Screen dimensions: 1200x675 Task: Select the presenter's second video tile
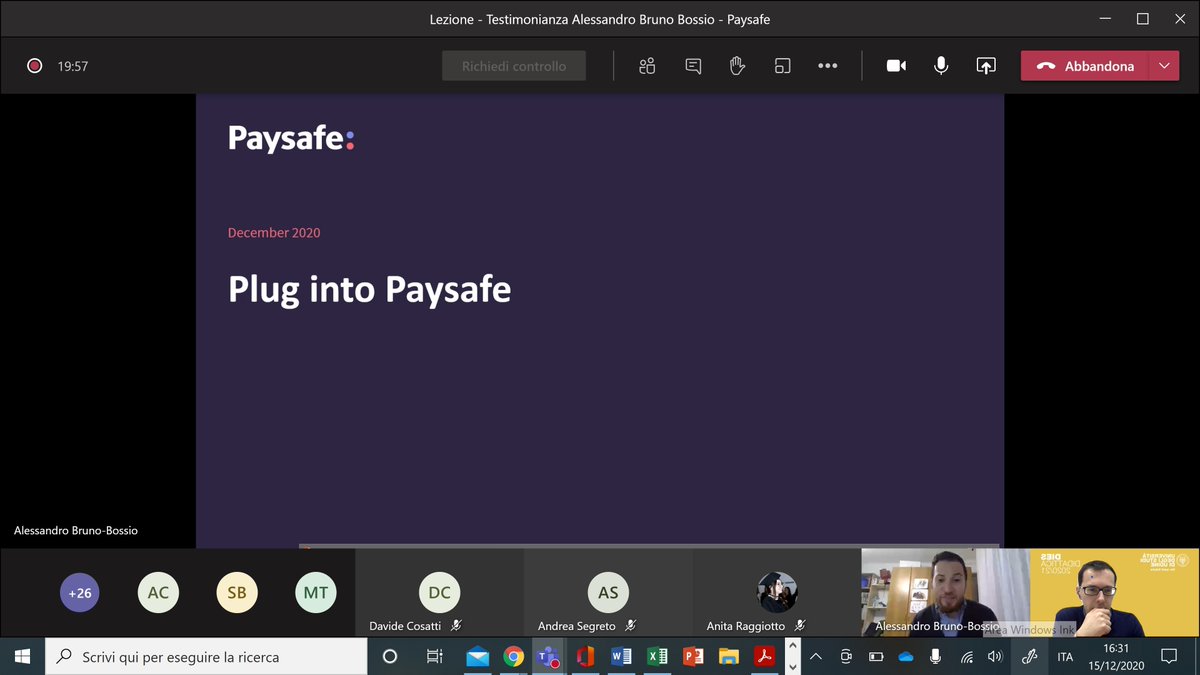pyautogui.click(x=1114, y=593)
